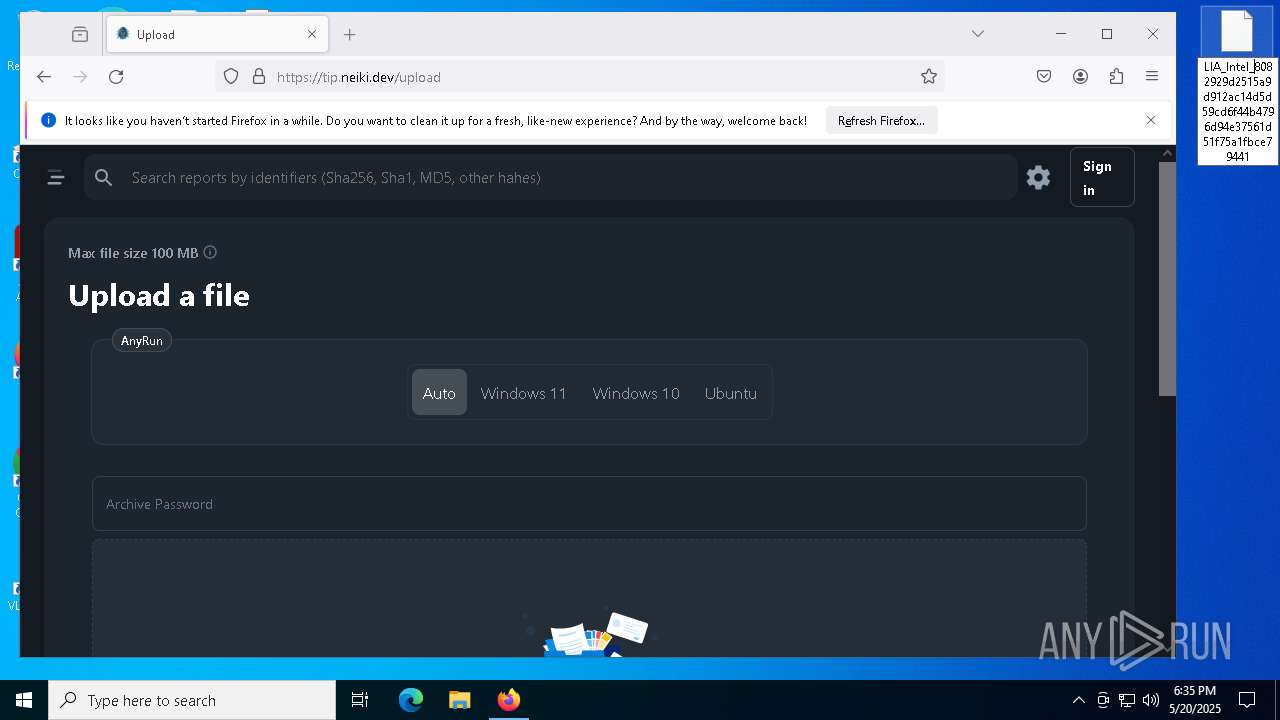Show hidden system tray icons
The width and height of the screenshot is (1280, 720).
(x=1078, y=700)
